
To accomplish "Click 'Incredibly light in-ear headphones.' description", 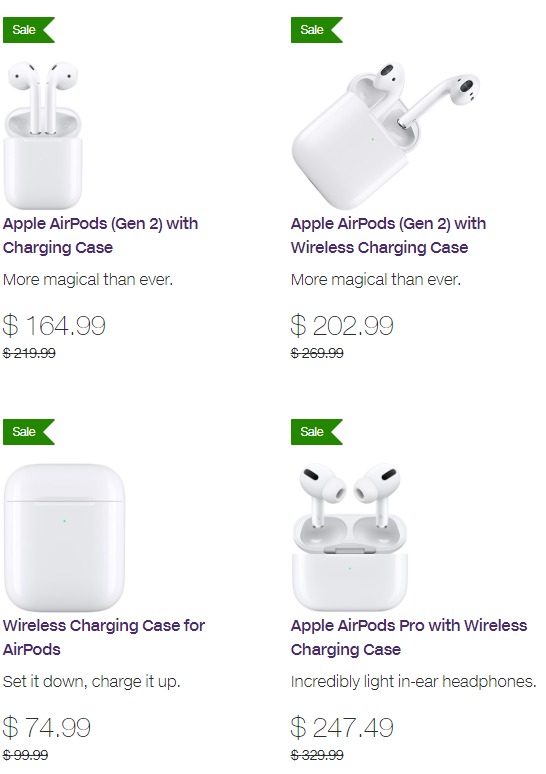I will pyautogui.click(x=414, y=682).
